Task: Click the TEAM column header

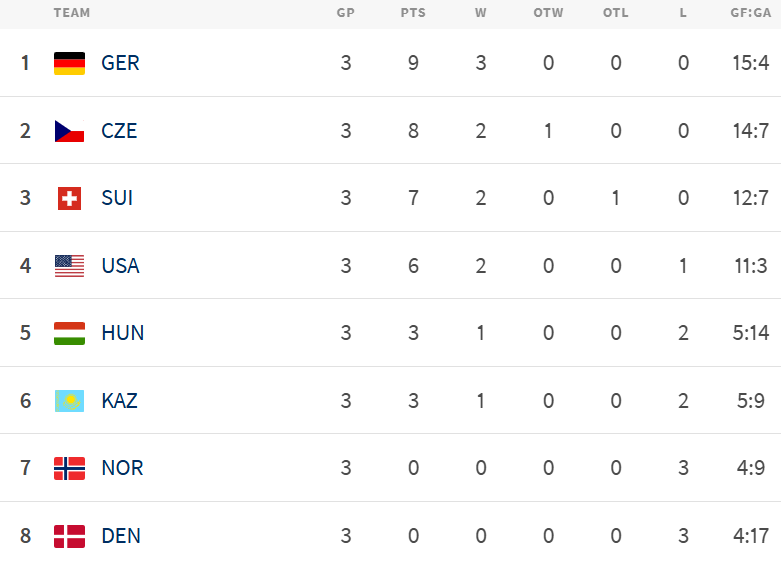Action: tap(71, 13)
